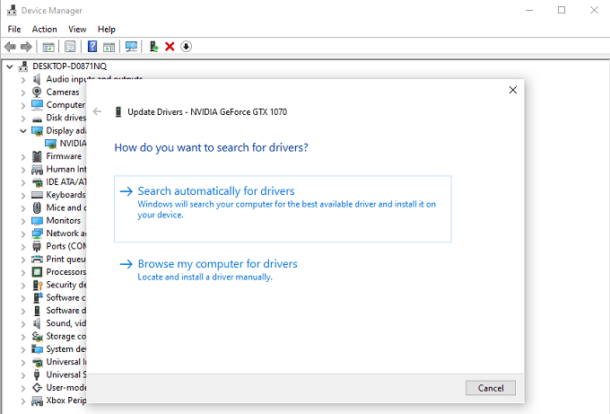Click the Cancel button

(491, 388)
